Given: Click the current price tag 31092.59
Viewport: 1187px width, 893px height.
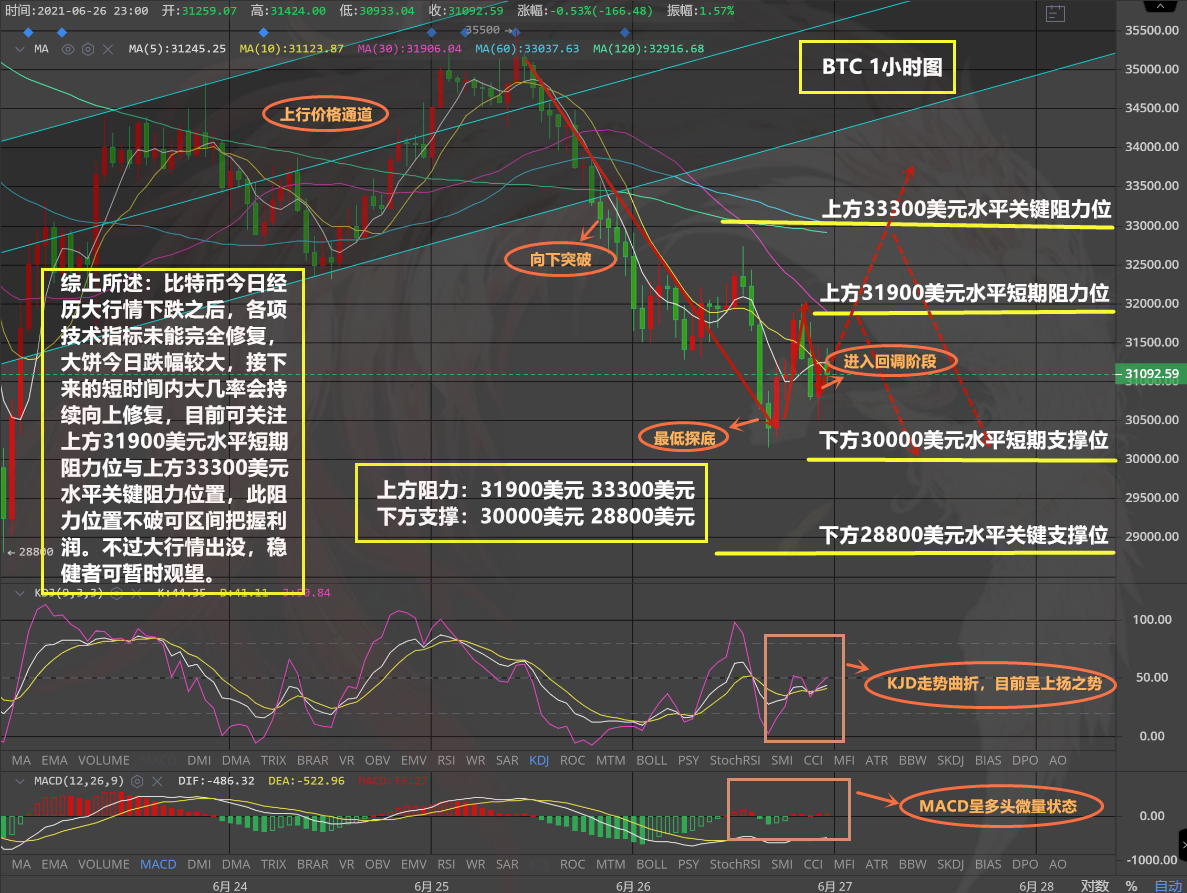Looking at the screenshot, I should (1151, 374).
